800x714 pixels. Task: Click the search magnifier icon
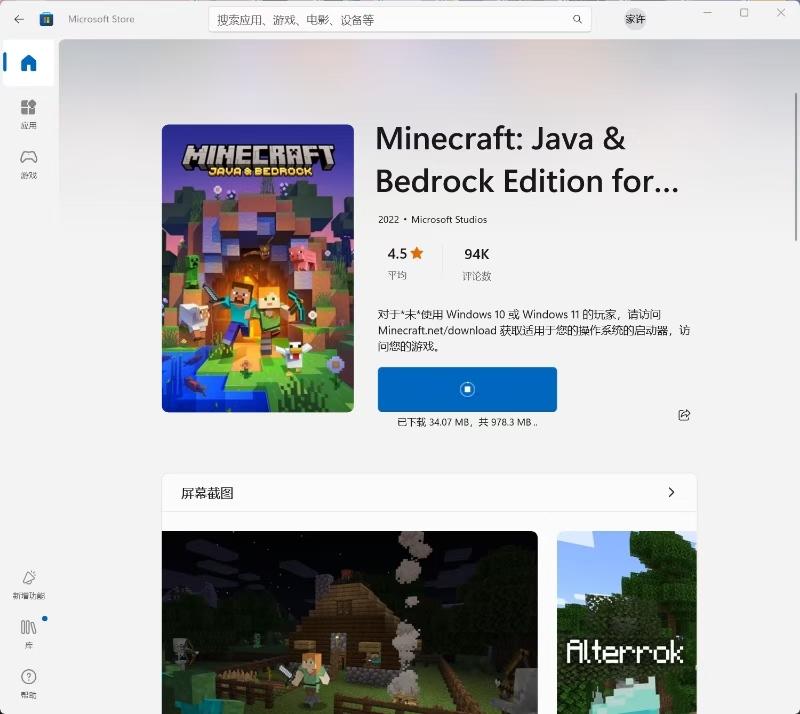tap(577, 19)
